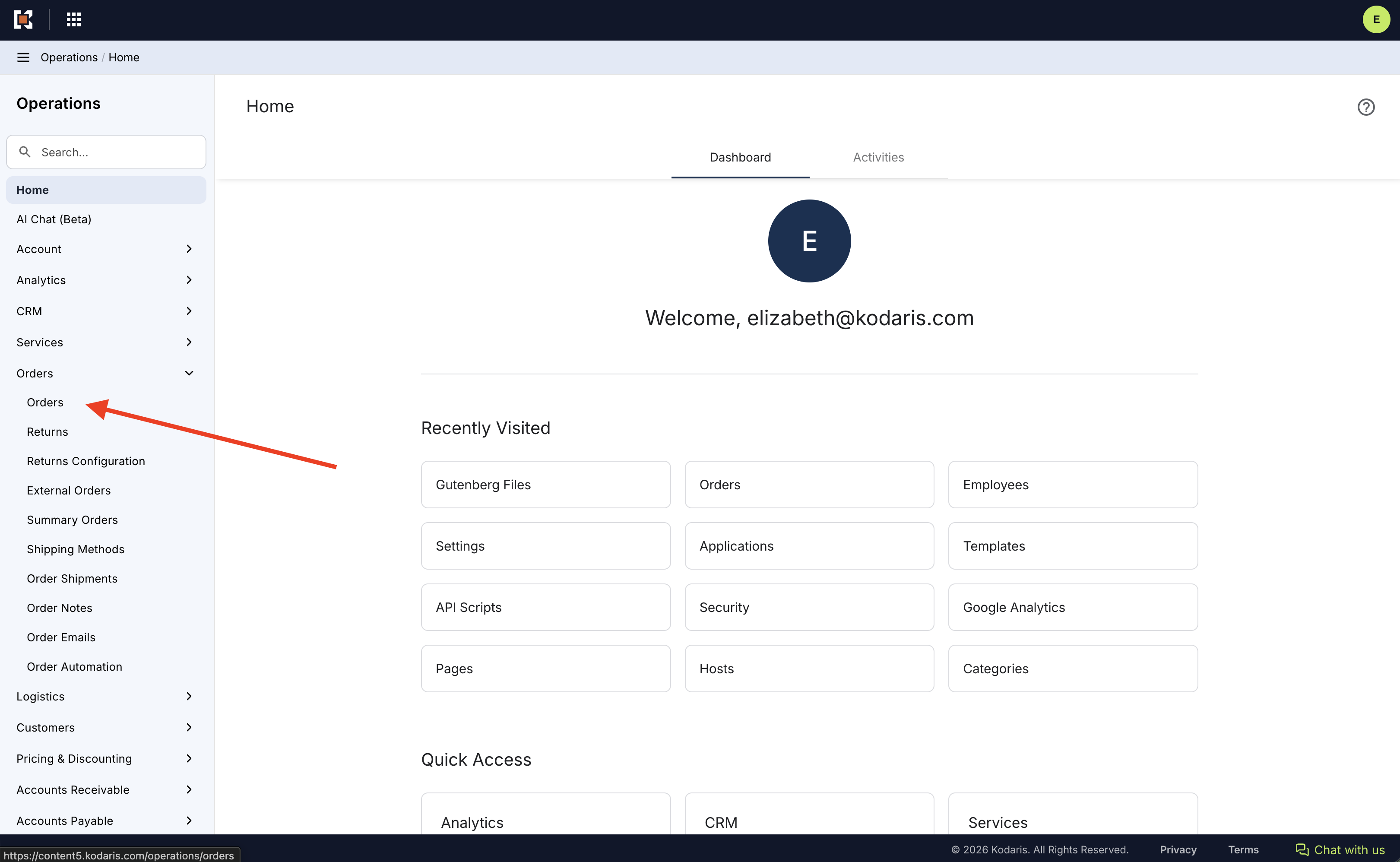
Task: Click the large E profile avatar
Action: coord(809,241)
